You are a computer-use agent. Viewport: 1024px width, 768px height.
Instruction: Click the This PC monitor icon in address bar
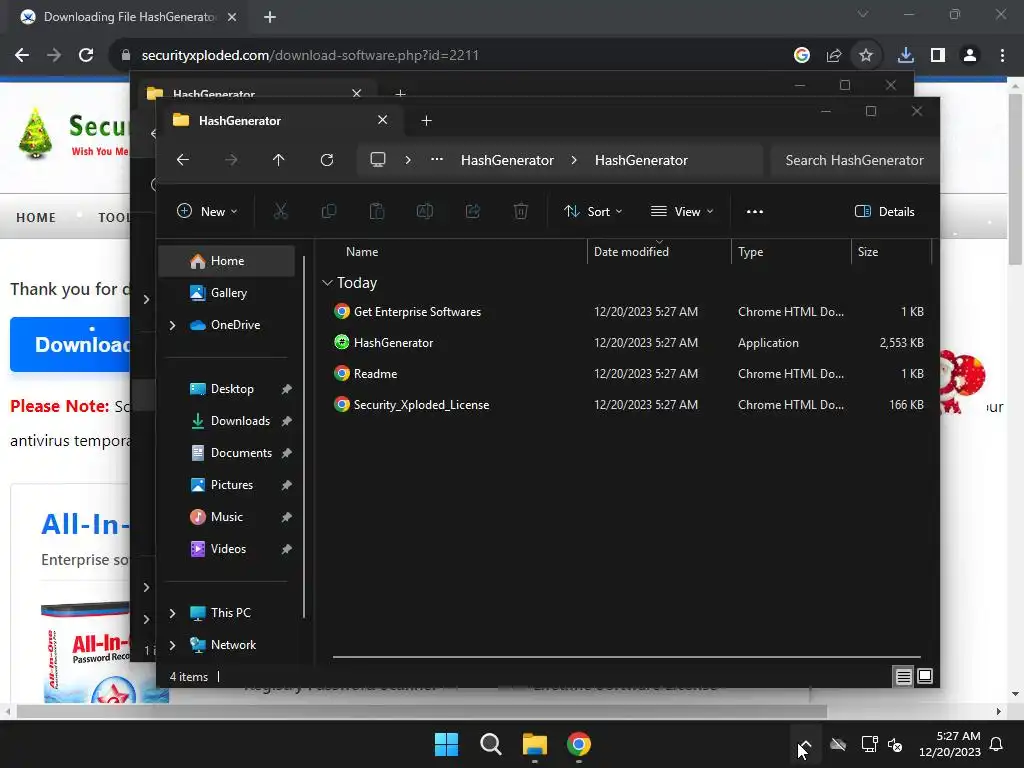click(378, 160)
